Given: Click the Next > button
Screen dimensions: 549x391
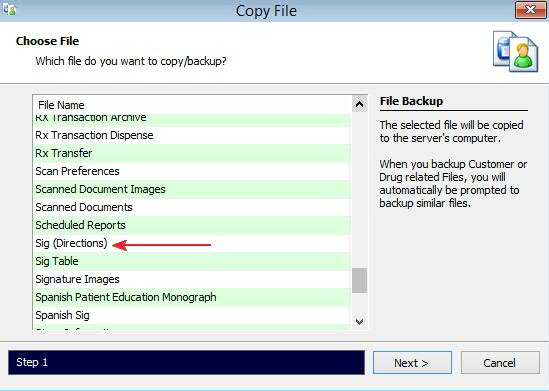Looking at the screenshot, I should click(412, 363).
